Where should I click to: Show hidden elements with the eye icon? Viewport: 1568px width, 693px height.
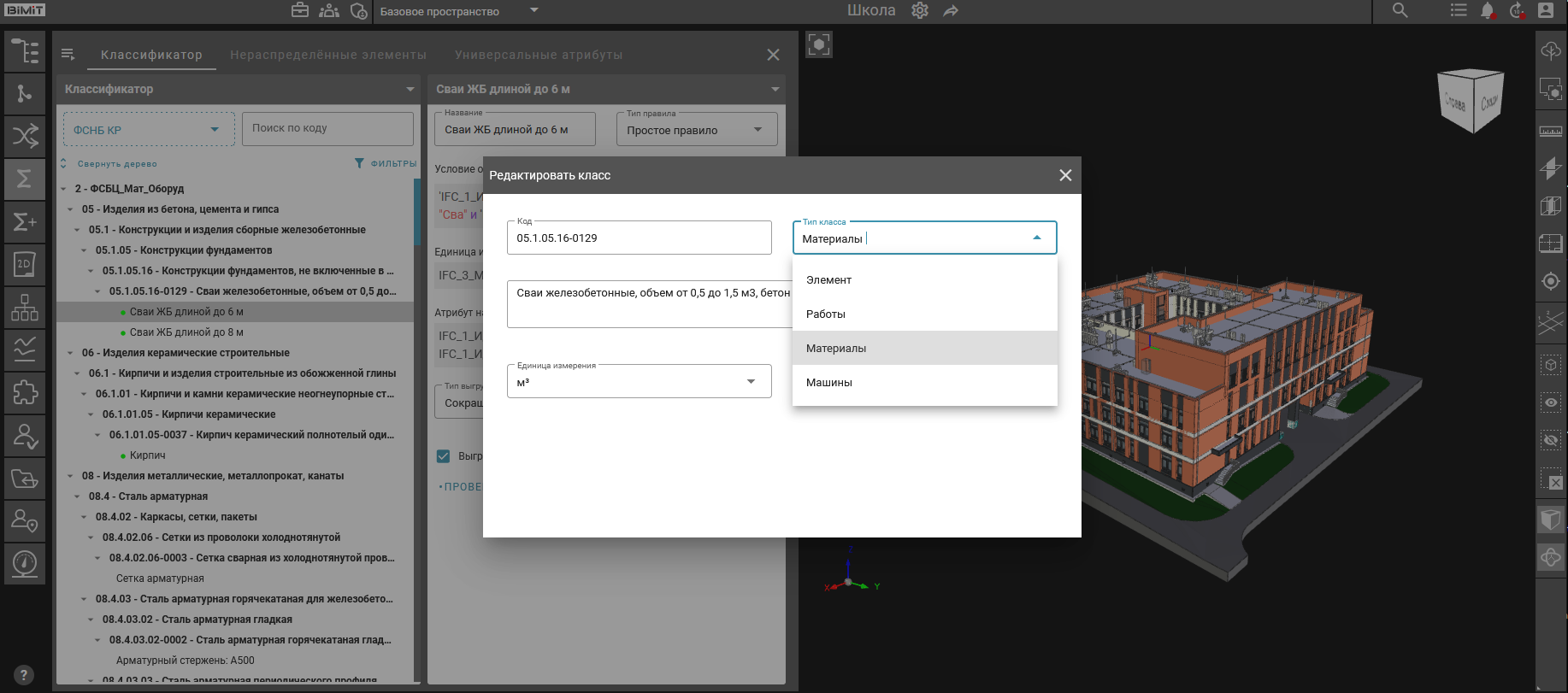click(1551, 402)
